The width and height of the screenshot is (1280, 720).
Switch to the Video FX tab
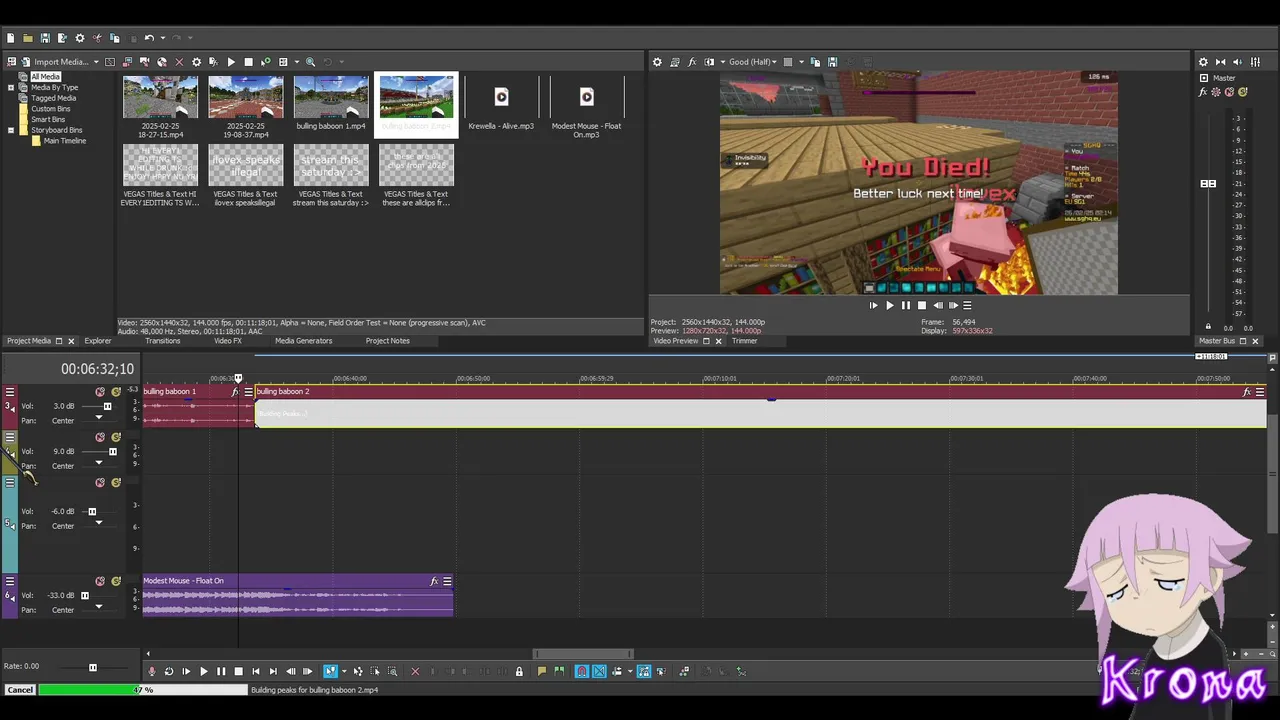[228, 341]
